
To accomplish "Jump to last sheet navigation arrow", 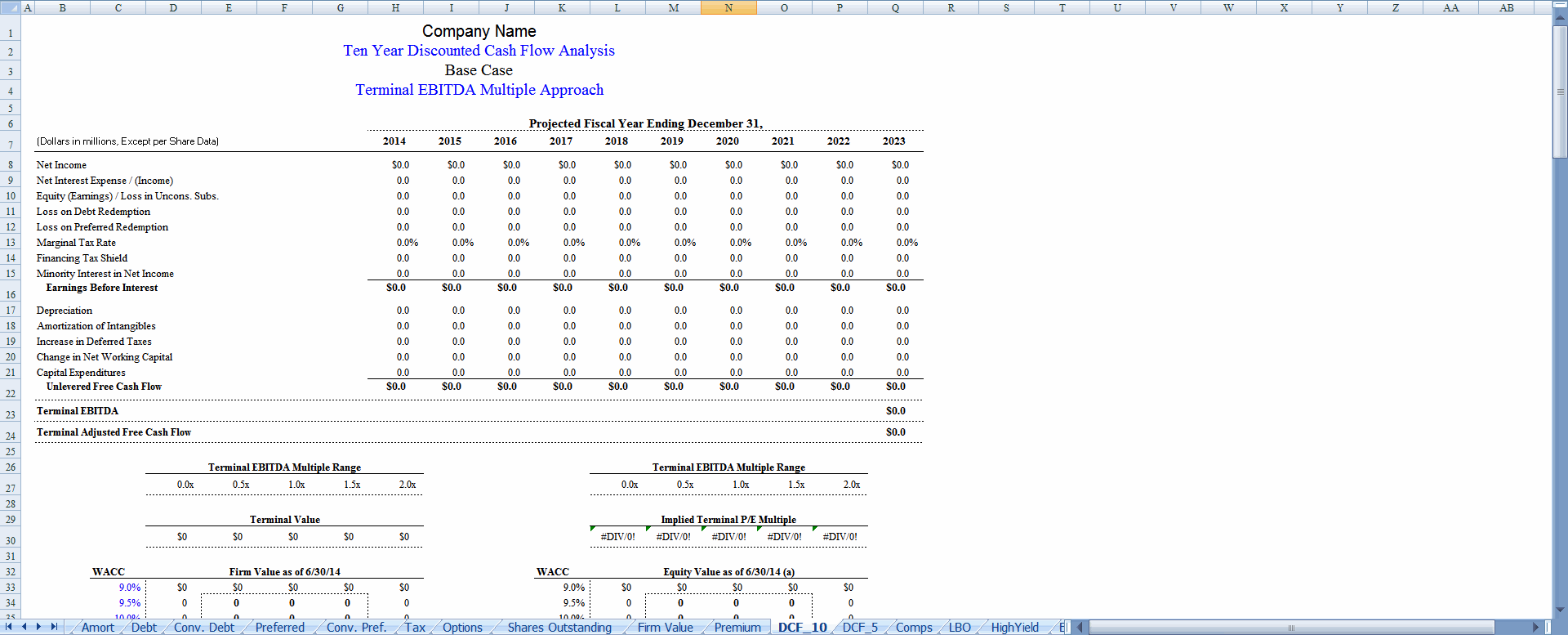I will [x=54, y=627].
